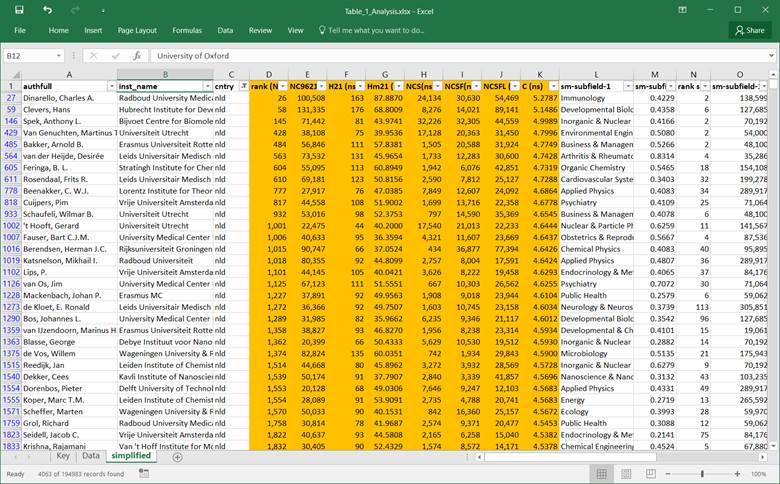Click cell Microbiology
The height and width of the screenshot is (484, 780).
pos(596,354)
